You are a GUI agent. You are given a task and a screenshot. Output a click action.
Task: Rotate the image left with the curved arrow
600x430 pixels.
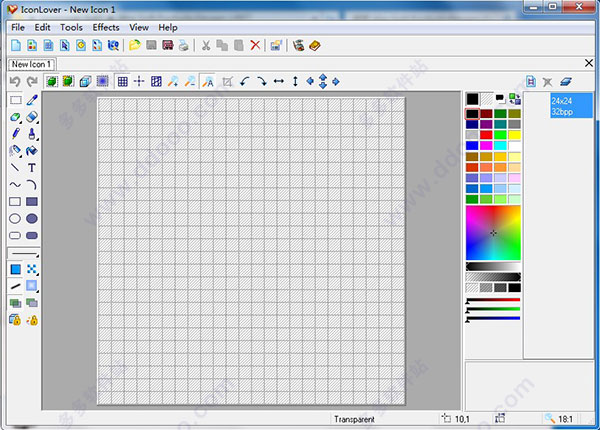click(245, 81)
